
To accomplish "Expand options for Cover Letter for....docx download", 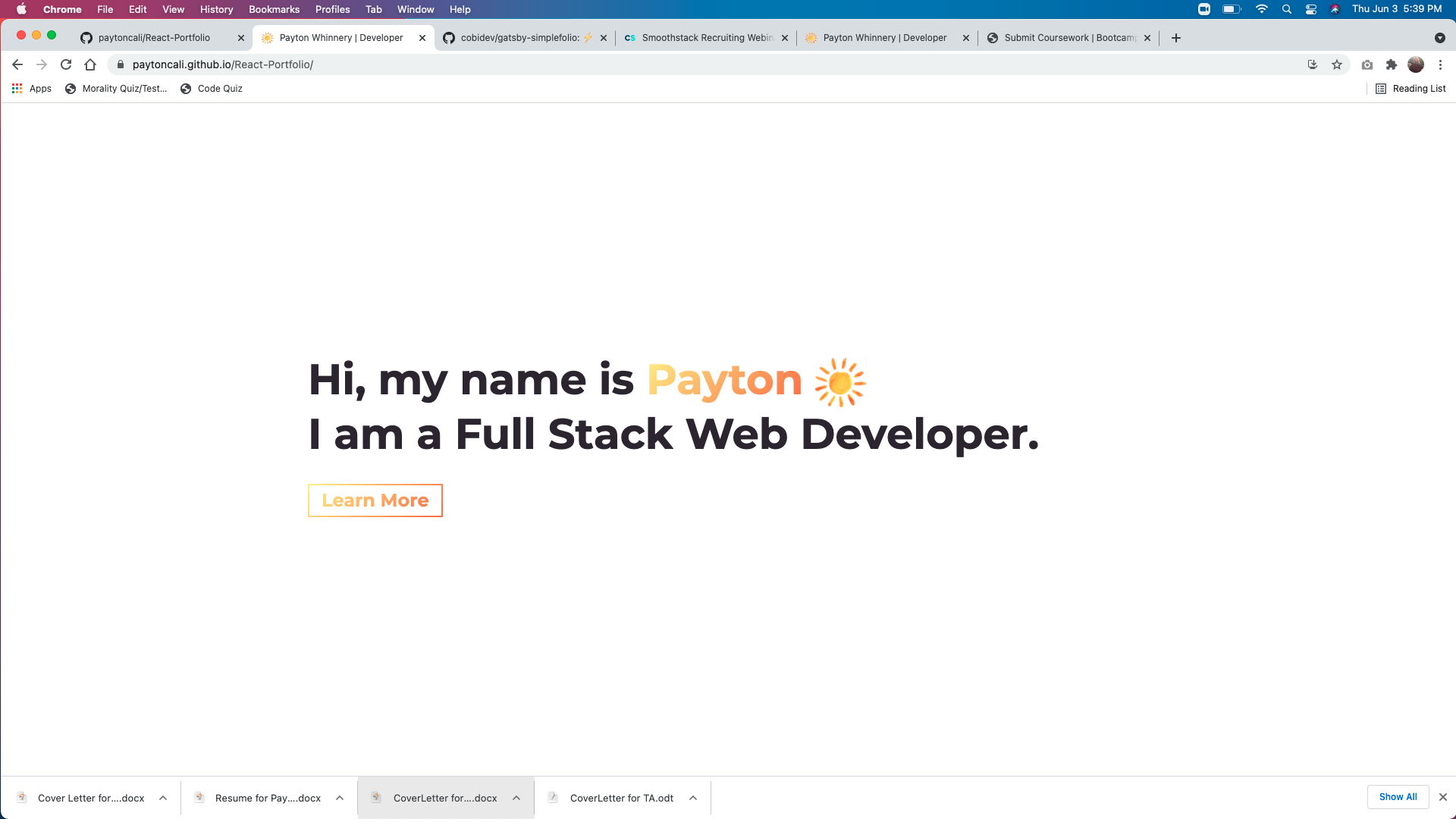I will pos(163,798).
